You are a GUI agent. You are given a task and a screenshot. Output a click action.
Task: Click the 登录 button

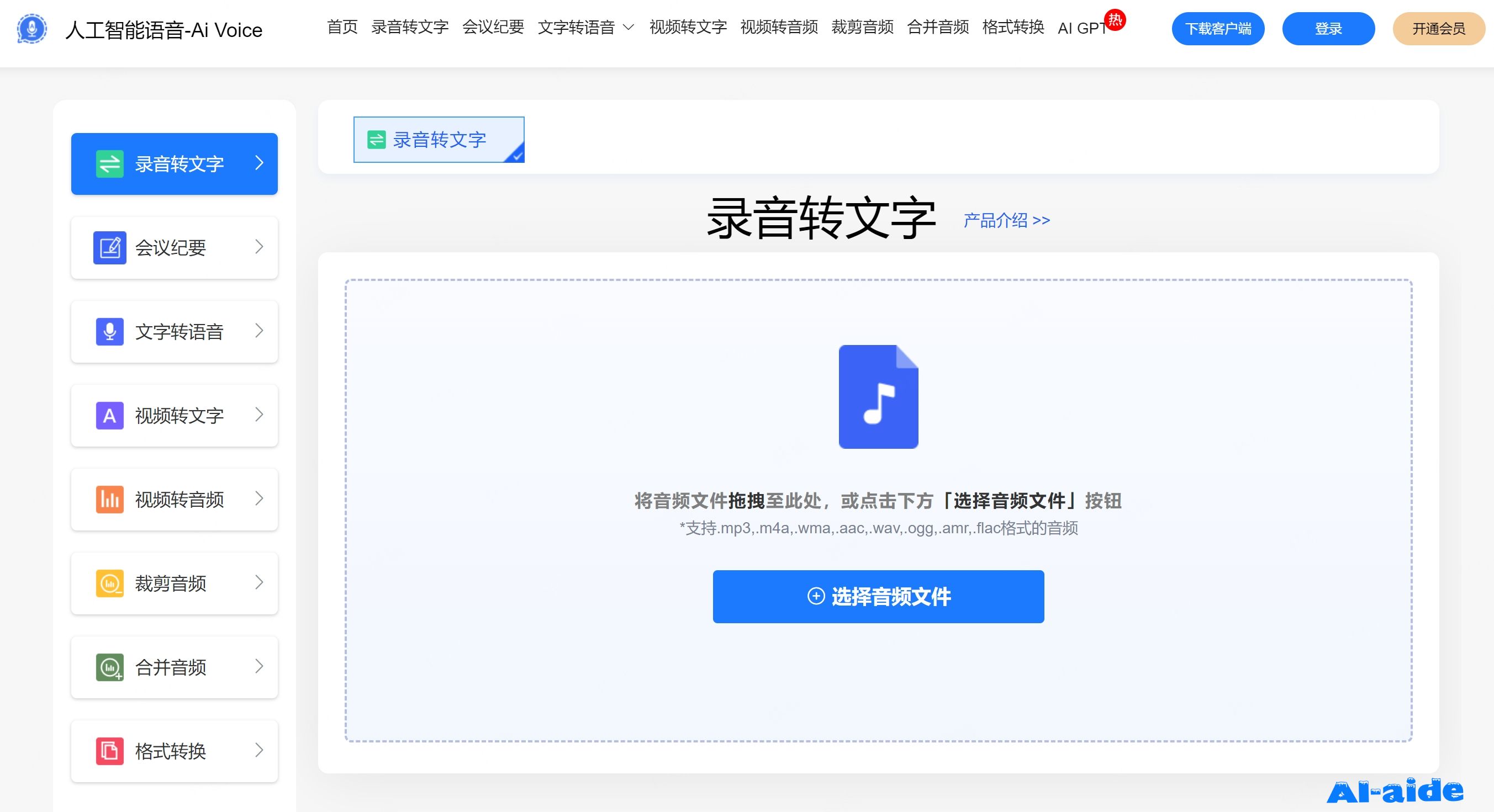(x=1328, y=28)
